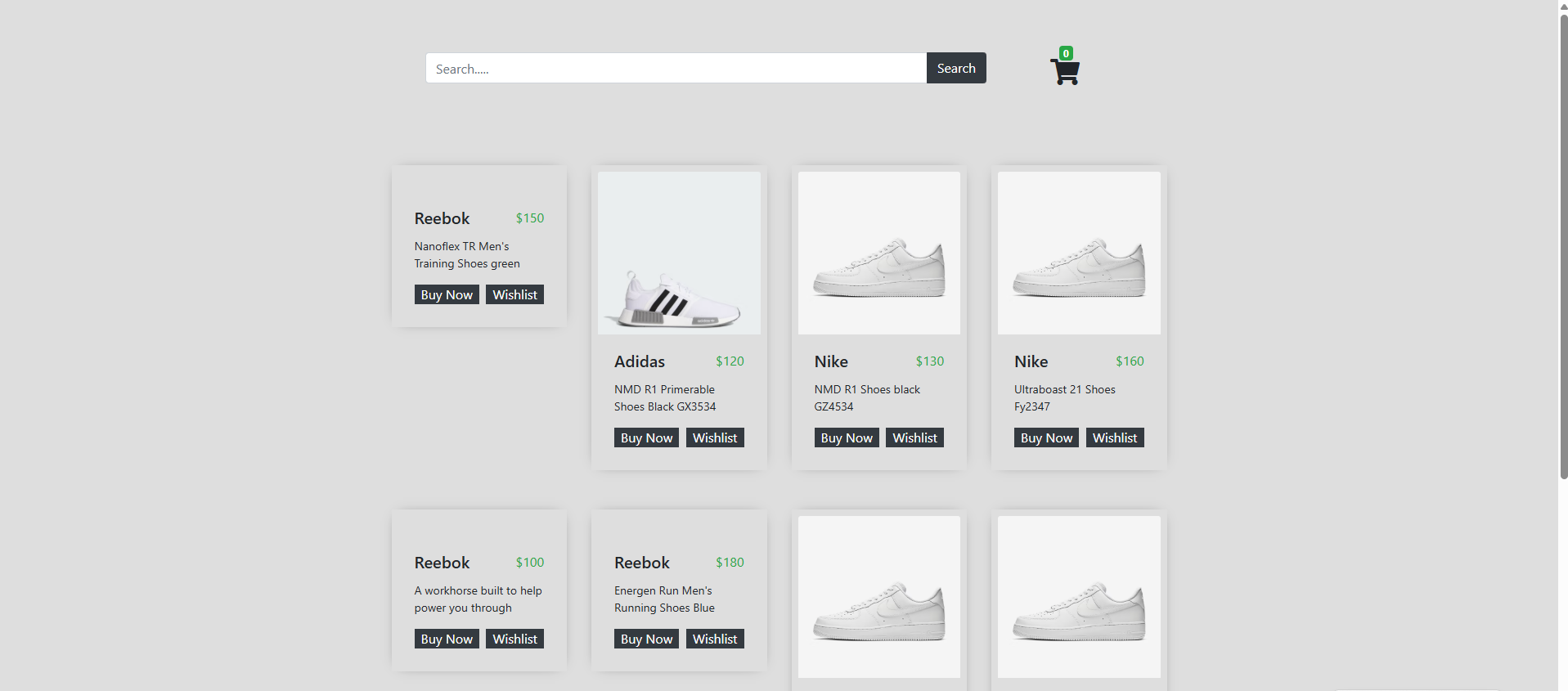
Task: Click 'NMD R1 Primerable Shoes Black GX3534' text
Action: (665, 398)
